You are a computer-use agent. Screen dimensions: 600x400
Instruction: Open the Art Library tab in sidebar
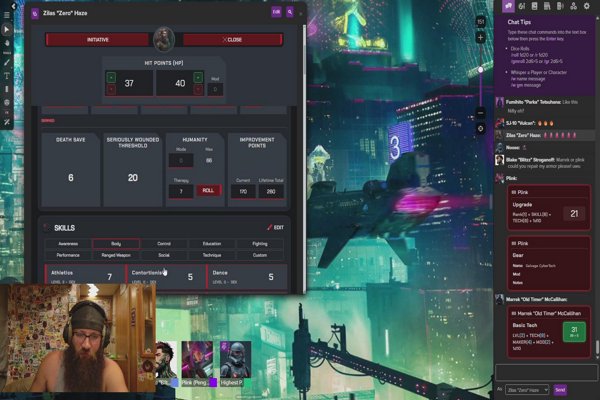coord(522,6)
